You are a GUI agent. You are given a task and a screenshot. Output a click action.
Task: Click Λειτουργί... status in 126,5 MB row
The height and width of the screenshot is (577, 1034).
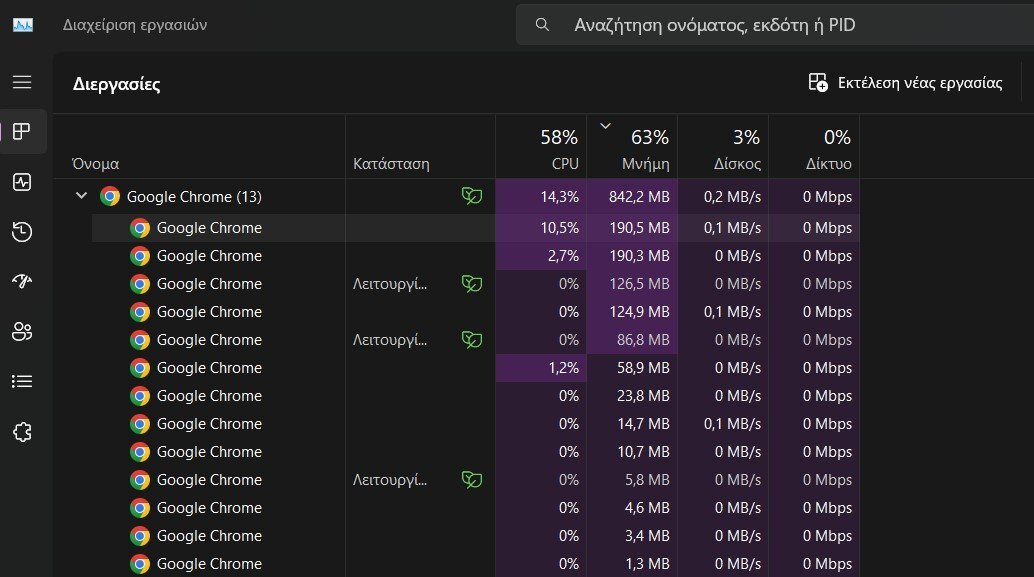390,284
